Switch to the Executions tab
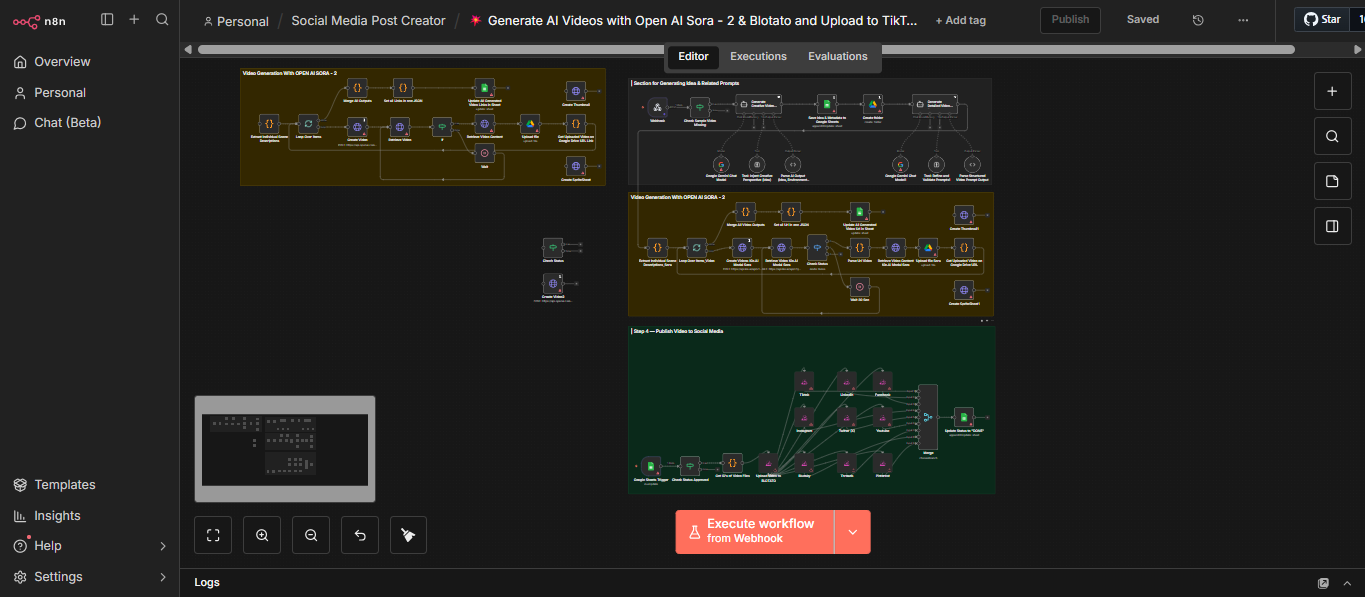1365x597 pixels. 758,57
